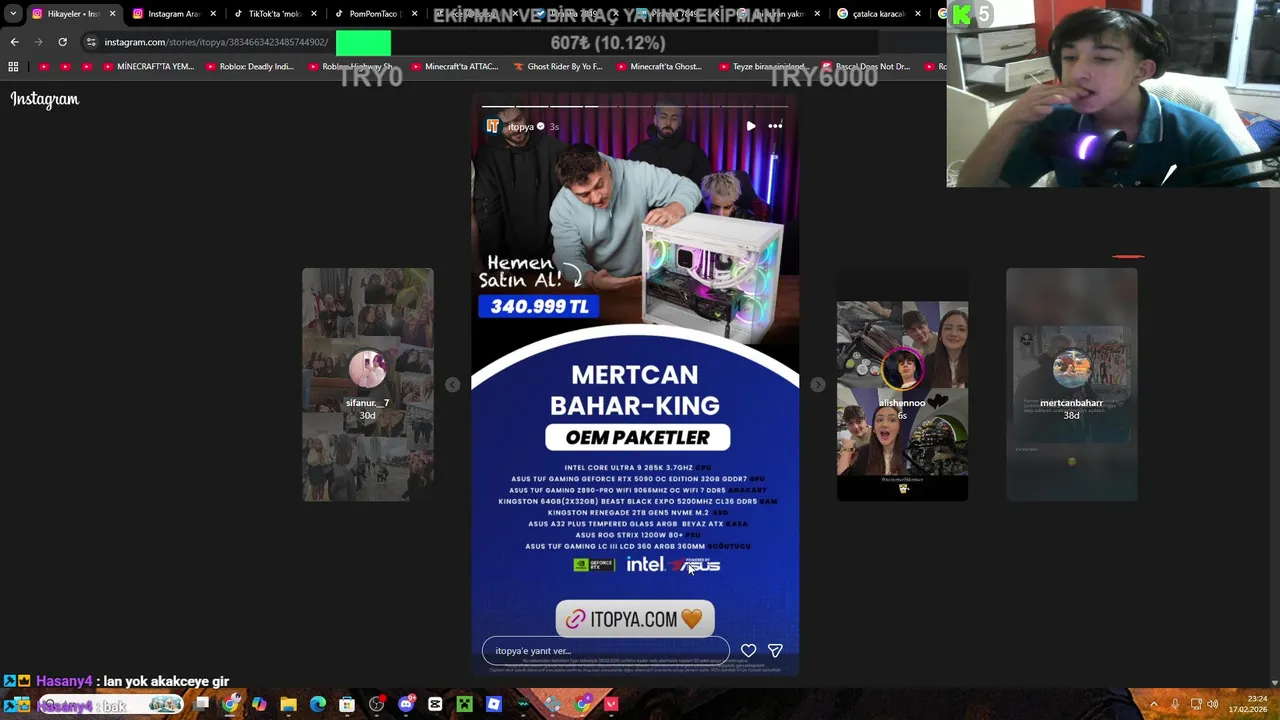Open the mertcanbaharr story preview
The height and width of the screenshot is (720, 1280).
(1071, 385)
